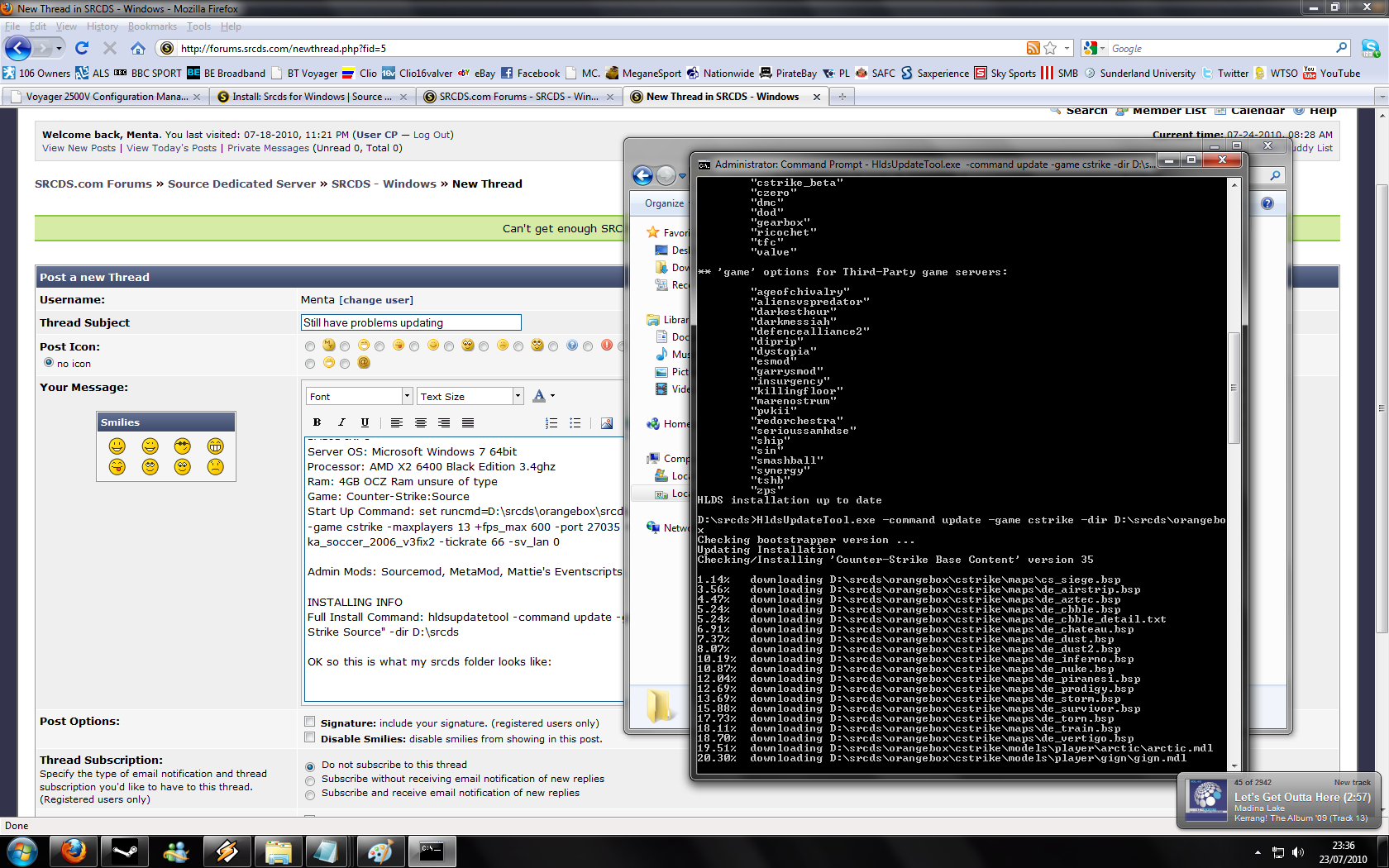Click the Command Prompt vertical scrollbar

(x=1234, y=389)
